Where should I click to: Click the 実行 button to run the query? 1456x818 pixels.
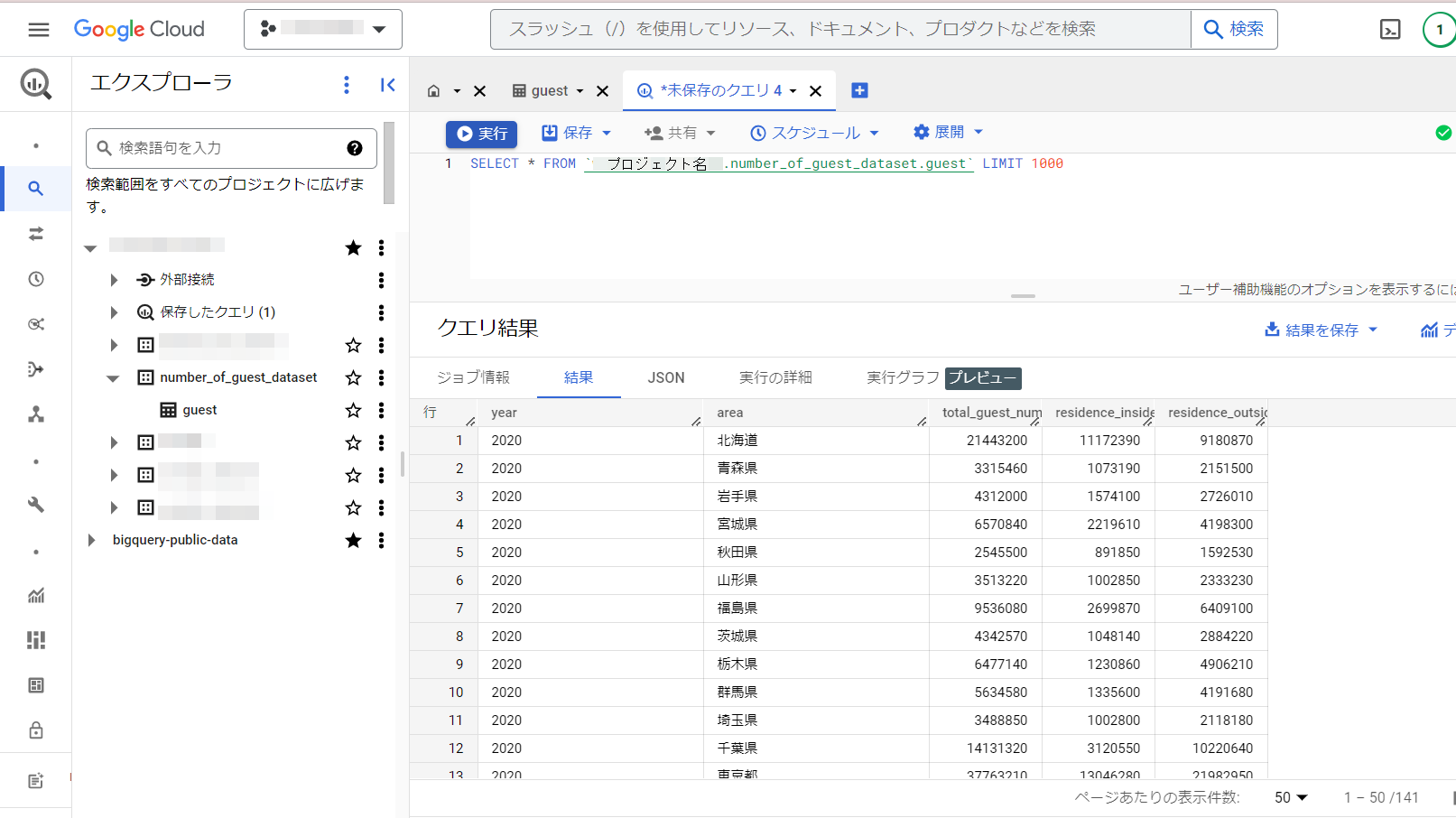tap(481, 133)
